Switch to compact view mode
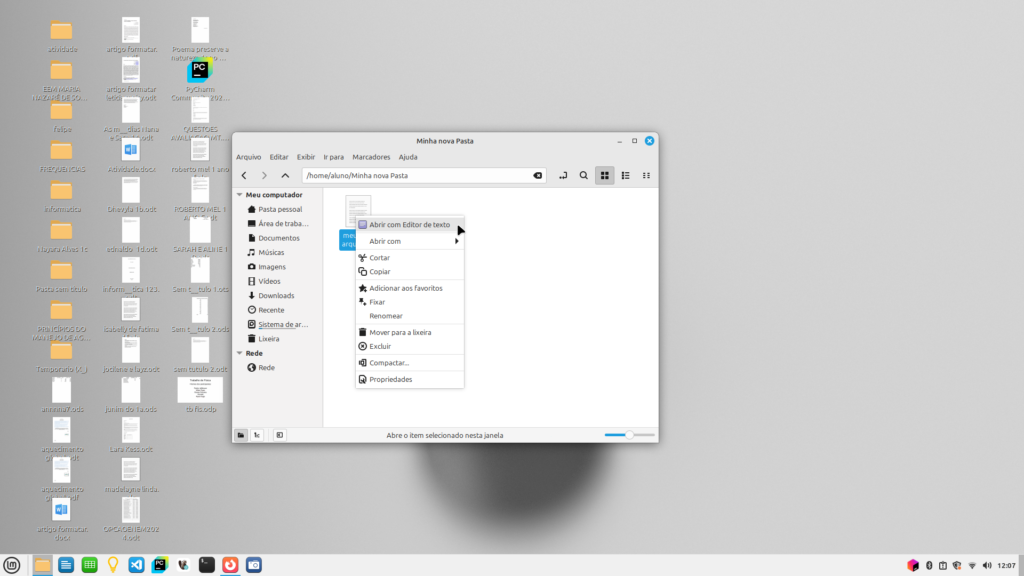 coord(647,176)
